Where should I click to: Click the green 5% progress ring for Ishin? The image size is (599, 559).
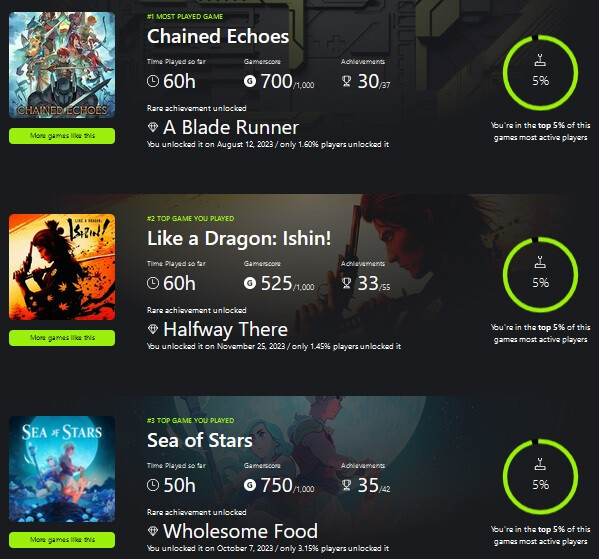coord(540,274)
